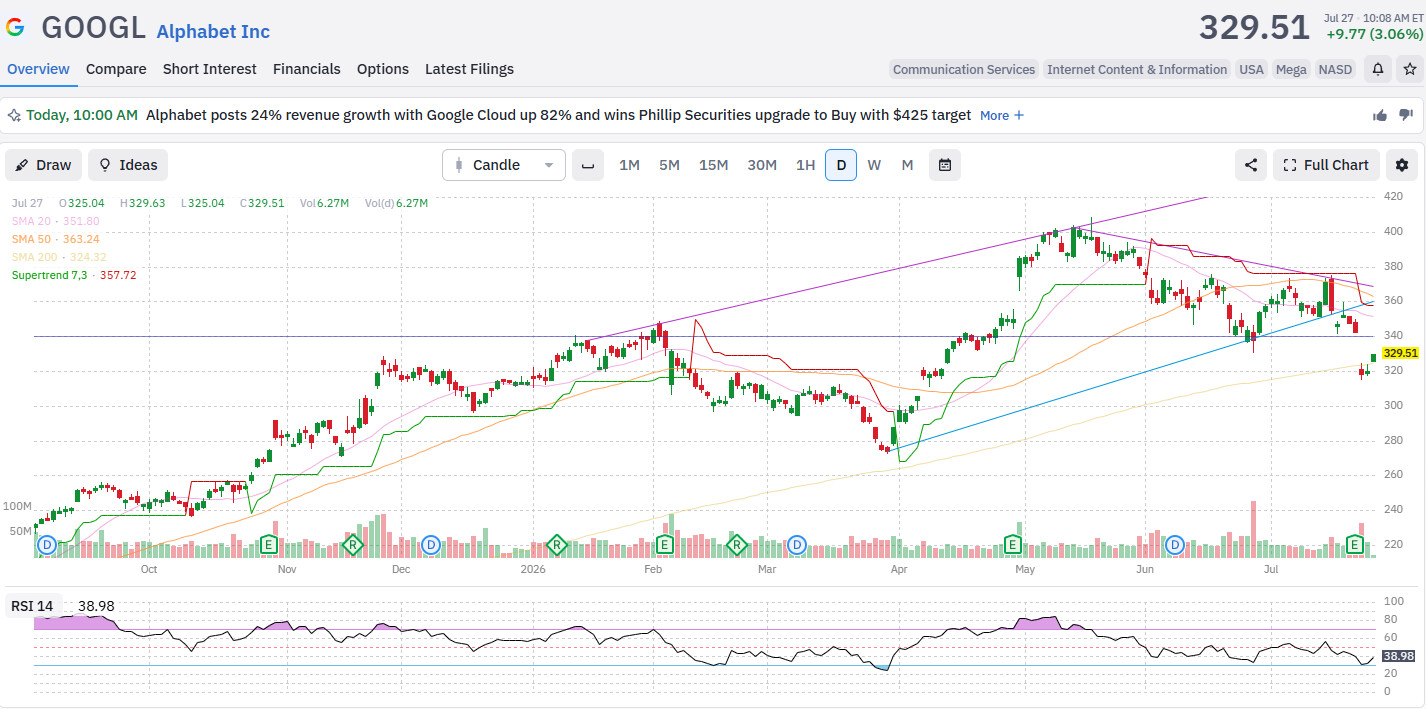The image size is (1426, 709).
Task: Click the thumbs up icon on news
Action: tap(1380, 115)
